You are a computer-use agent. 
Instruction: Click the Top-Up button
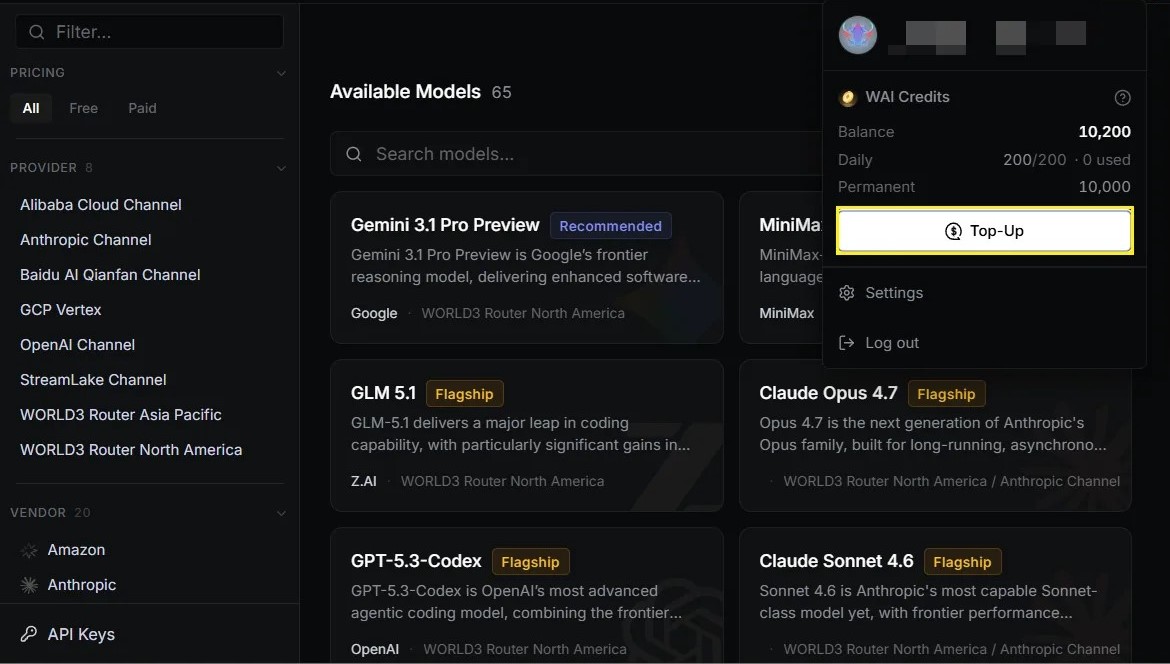[984, 231]
